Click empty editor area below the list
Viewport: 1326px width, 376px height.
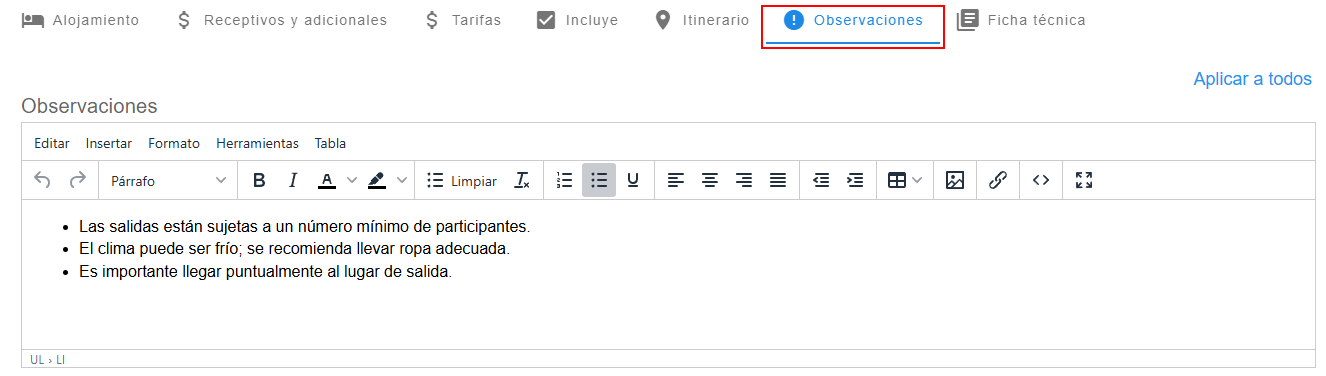(x=668, y=315)
